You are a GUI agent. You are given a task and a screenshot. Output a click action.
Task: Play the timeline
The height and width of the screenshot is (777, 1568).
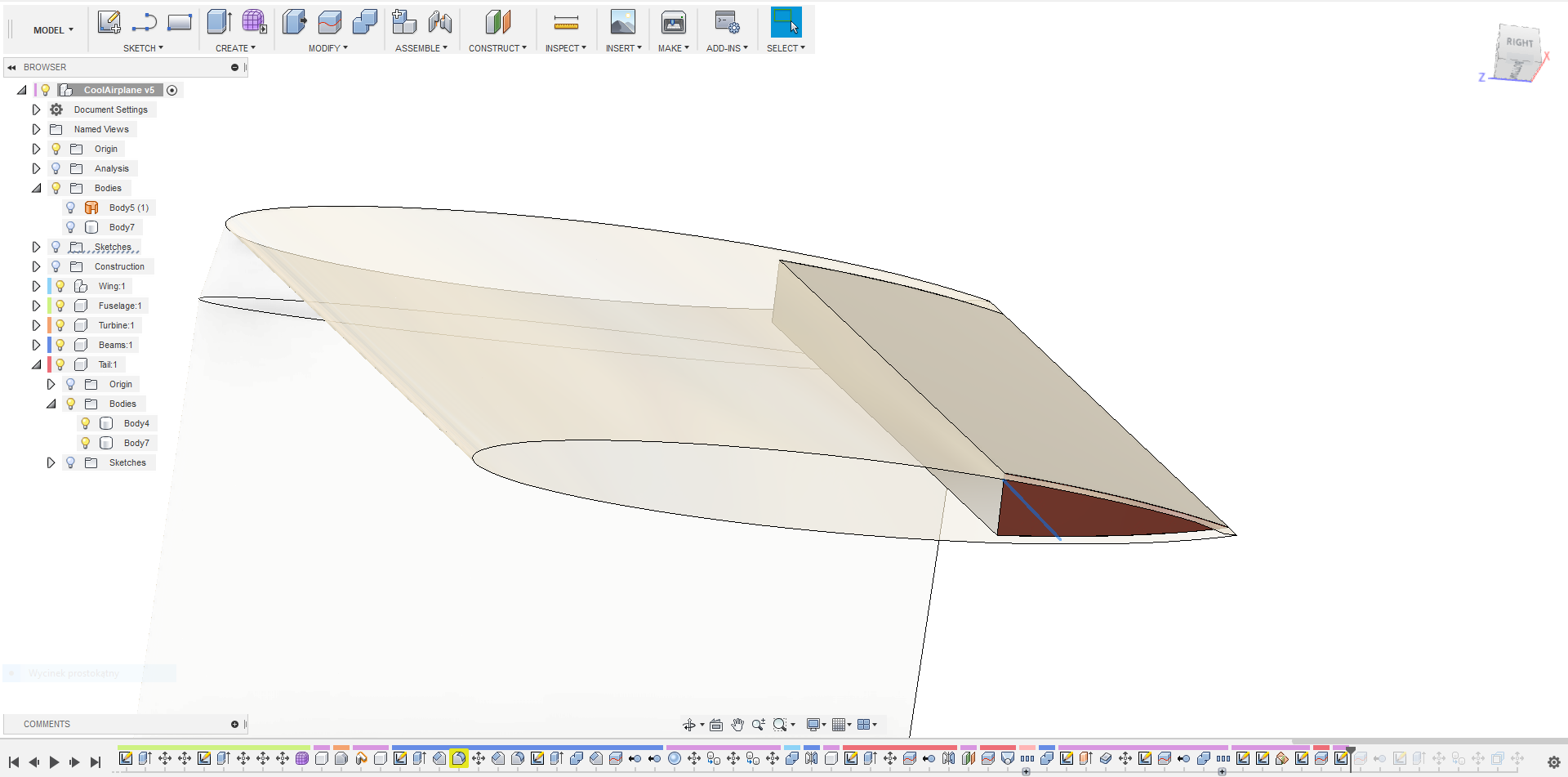(x=54, y=762)
